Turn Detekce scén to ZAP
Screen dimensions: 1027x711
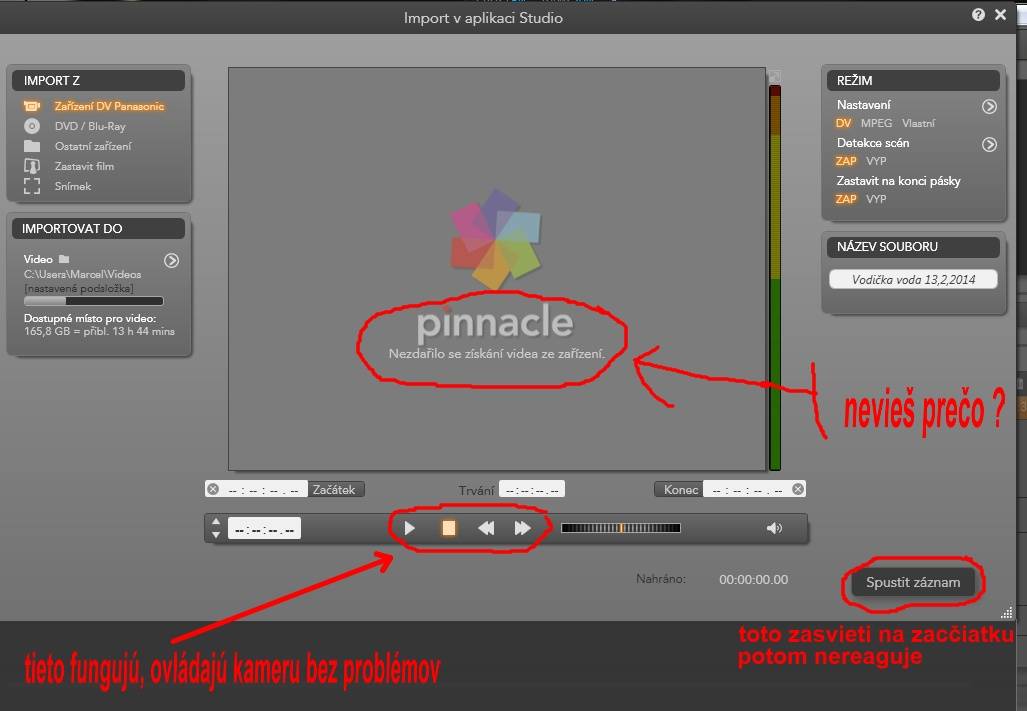pos(846,161)
